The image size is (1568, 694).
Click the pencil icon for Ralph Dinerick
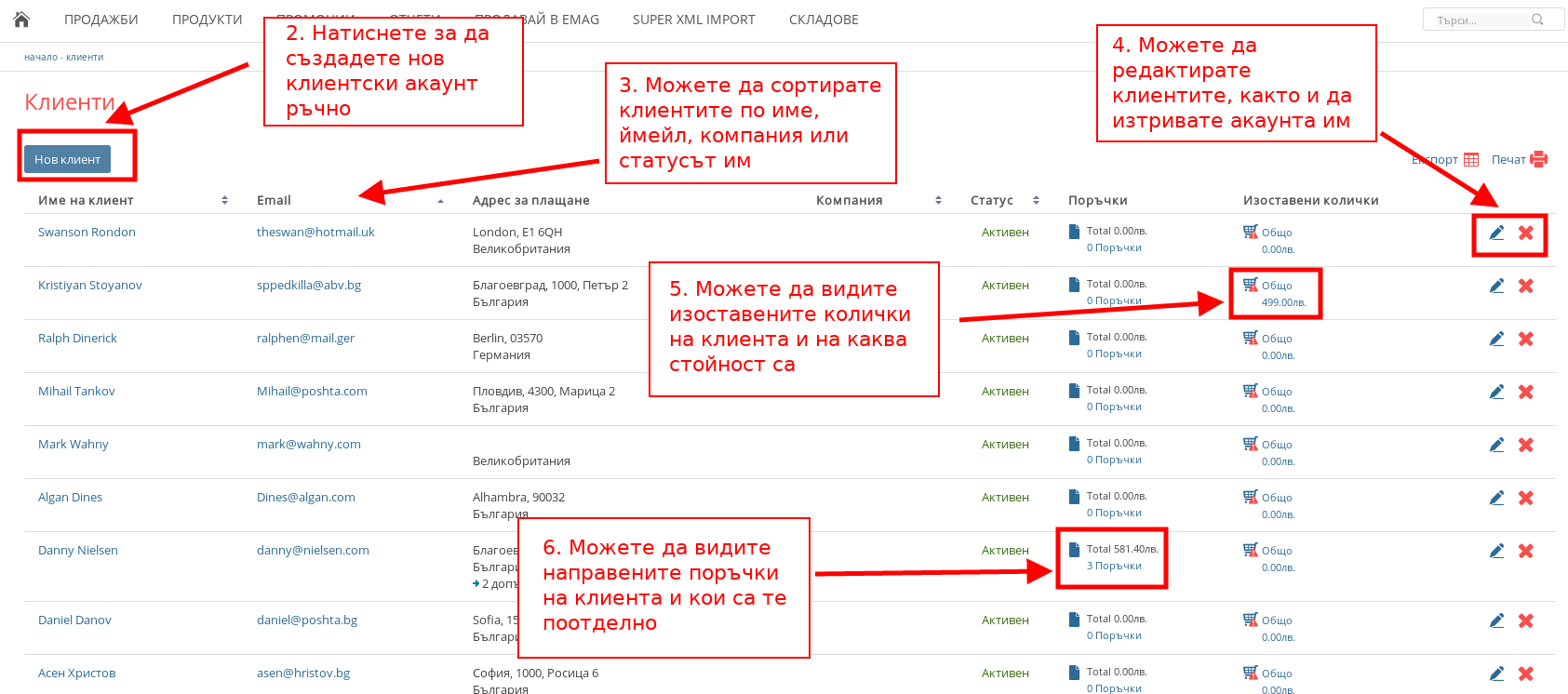click(1496, 339)
